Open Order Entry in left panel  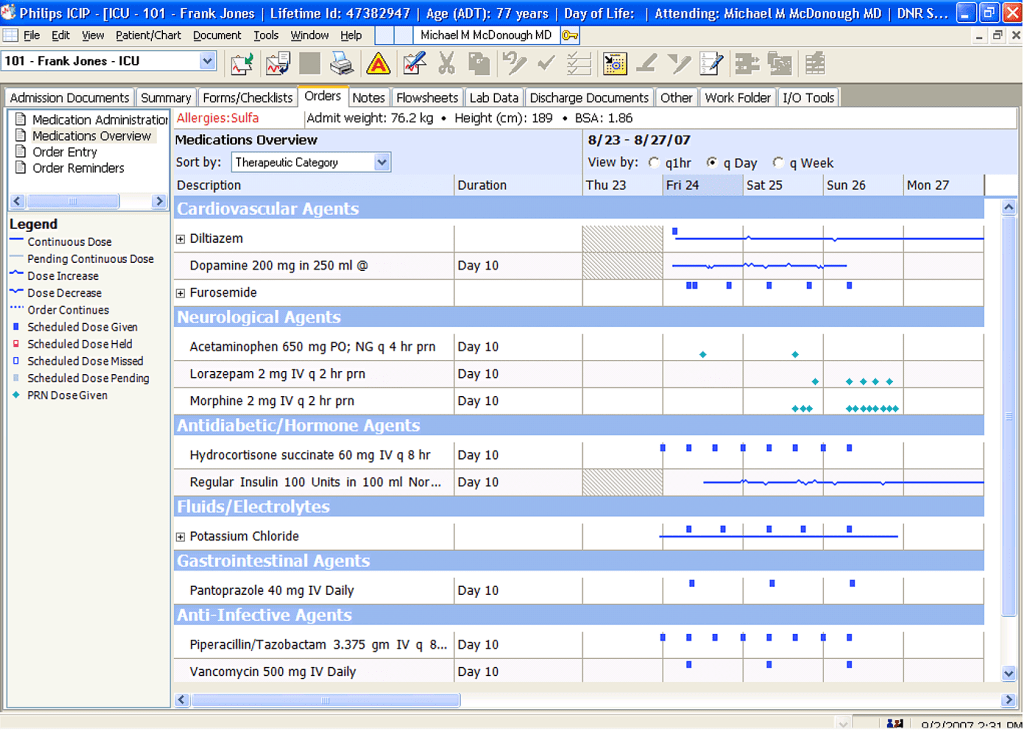click(64, 152)
